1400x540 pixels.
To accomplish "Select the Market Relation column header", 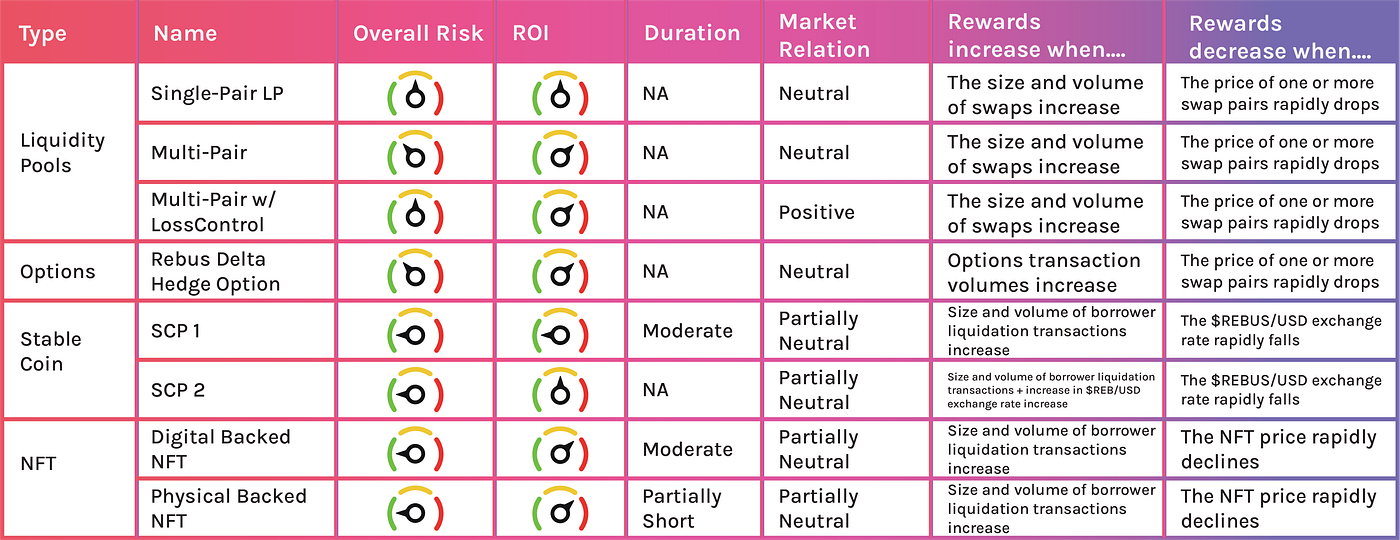I will (825, 35).
